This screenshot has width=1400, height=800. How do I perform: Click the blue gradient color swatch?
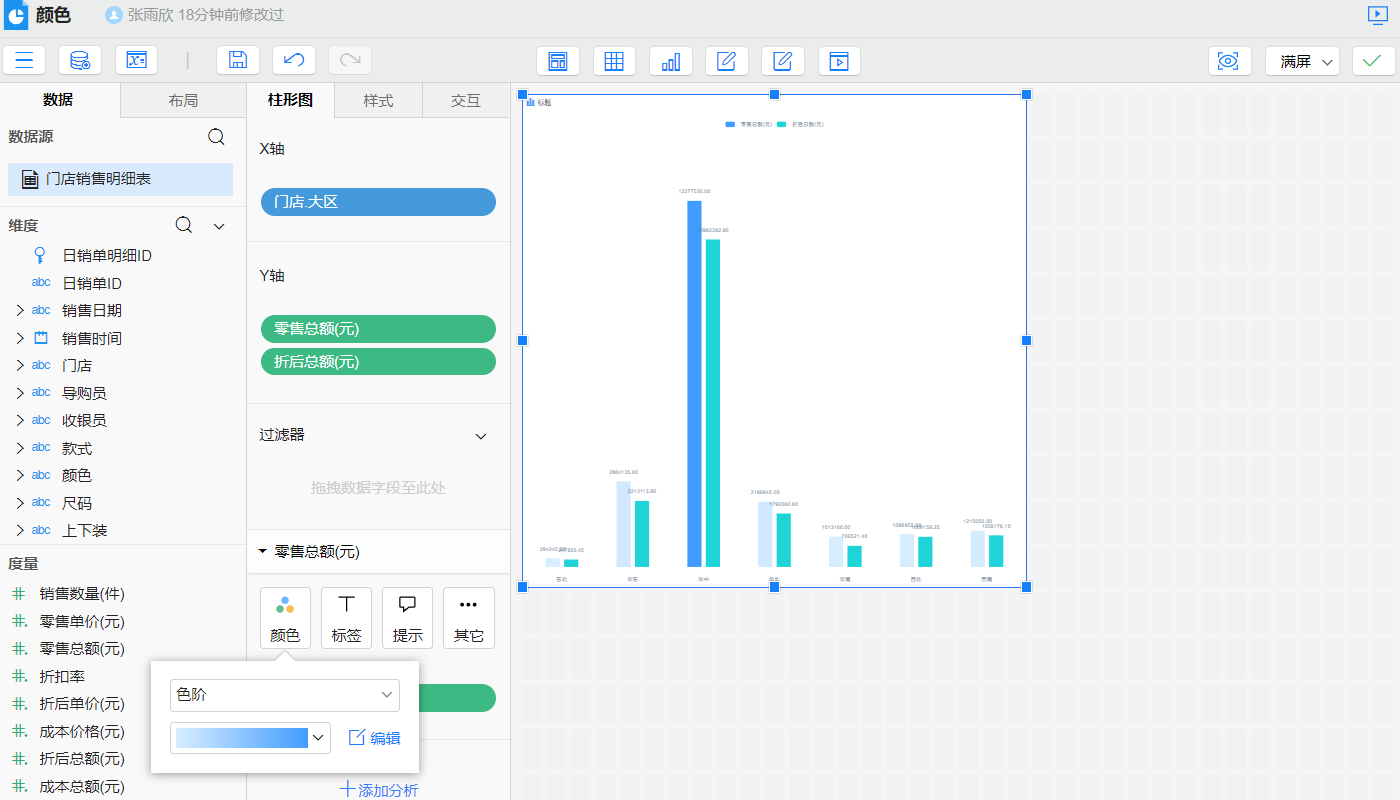pyautogui.click(x=241, y=738)
